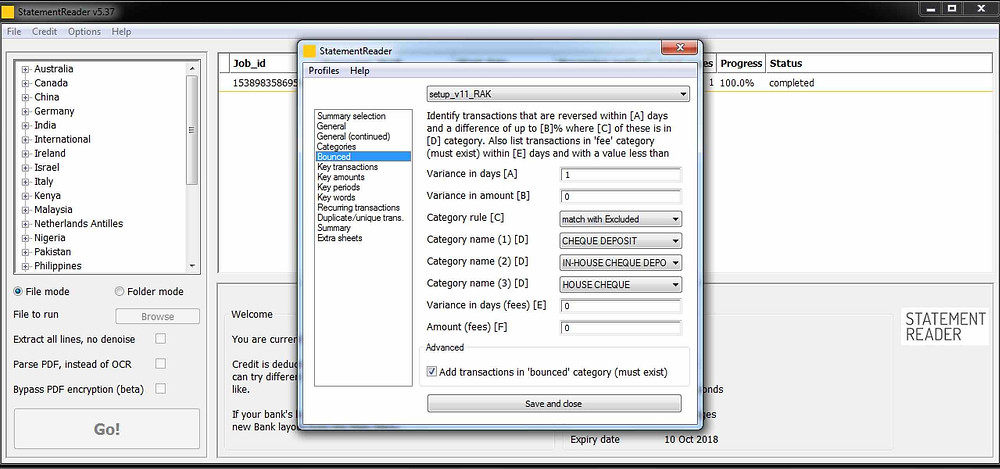Screen dimensions: 1000x469
Task: Expand the Germany tree node
Action: coord(26,111)
